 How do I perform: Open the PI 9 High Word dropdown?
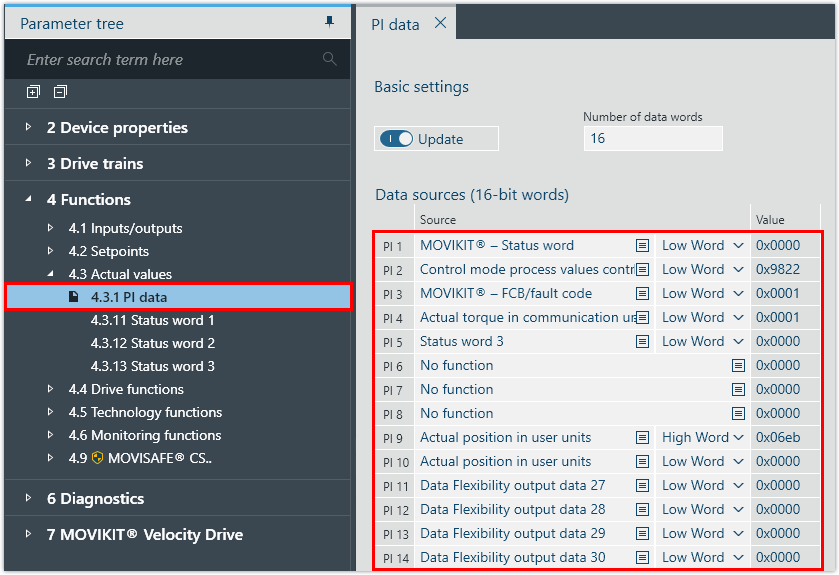pyautogui.click(x=703, y=438)
